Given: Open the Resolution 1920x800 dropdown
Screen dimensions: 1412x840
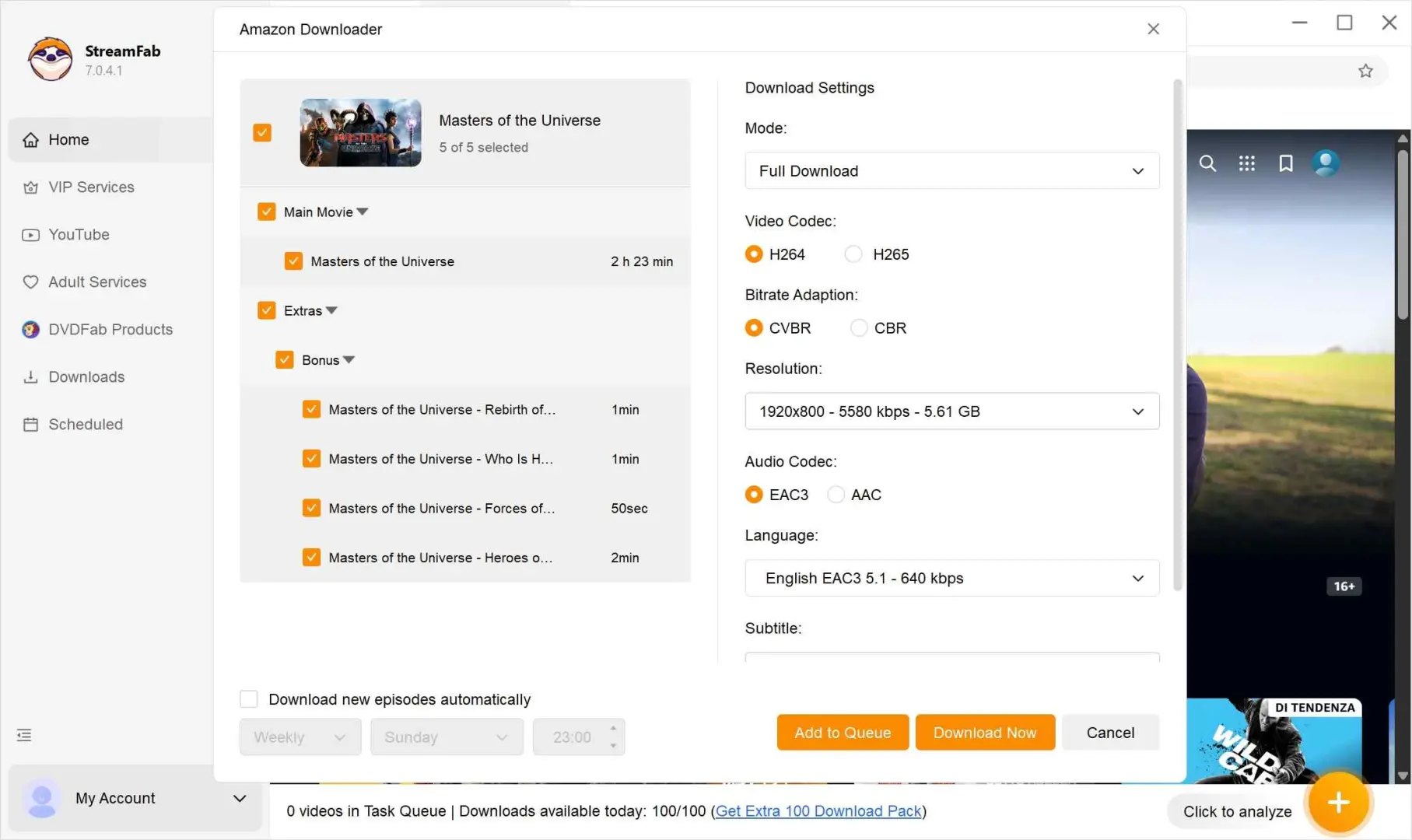Looking at the screenshot, I should pyautogui.click(x=951, y=411).
